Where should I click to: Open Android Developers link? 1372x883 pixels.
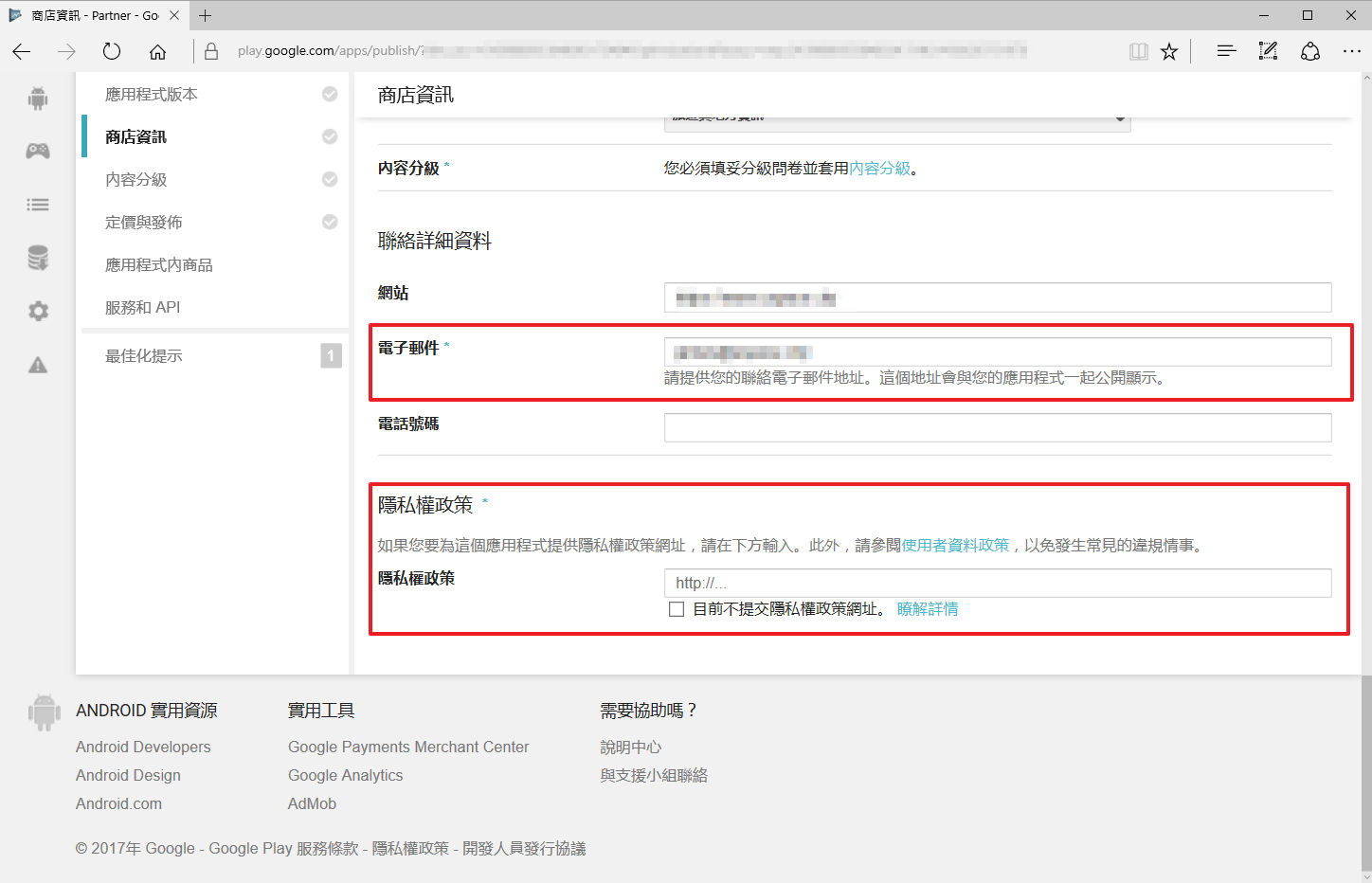point(143,747)
